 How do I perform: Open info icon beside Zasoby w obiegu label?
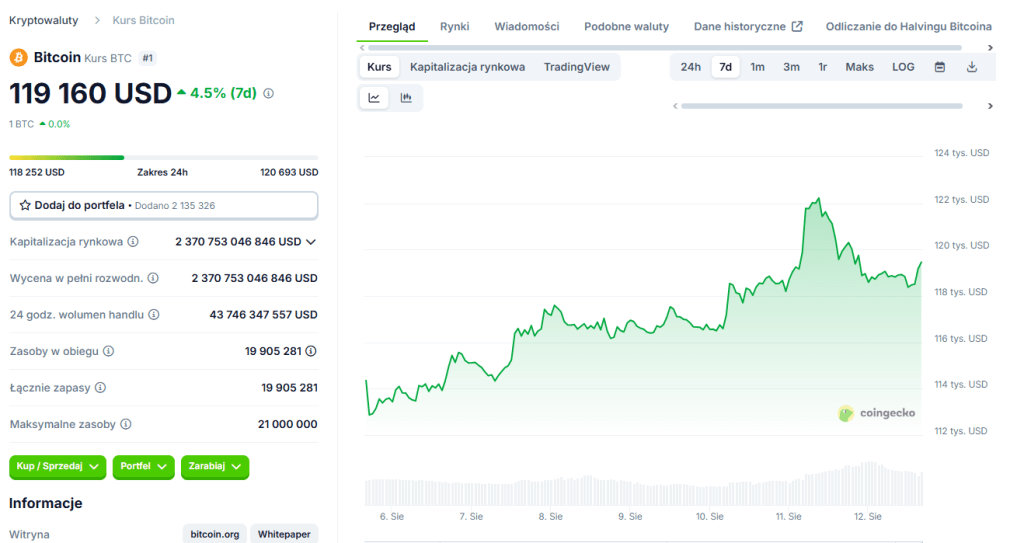click(x=108, y=352)
